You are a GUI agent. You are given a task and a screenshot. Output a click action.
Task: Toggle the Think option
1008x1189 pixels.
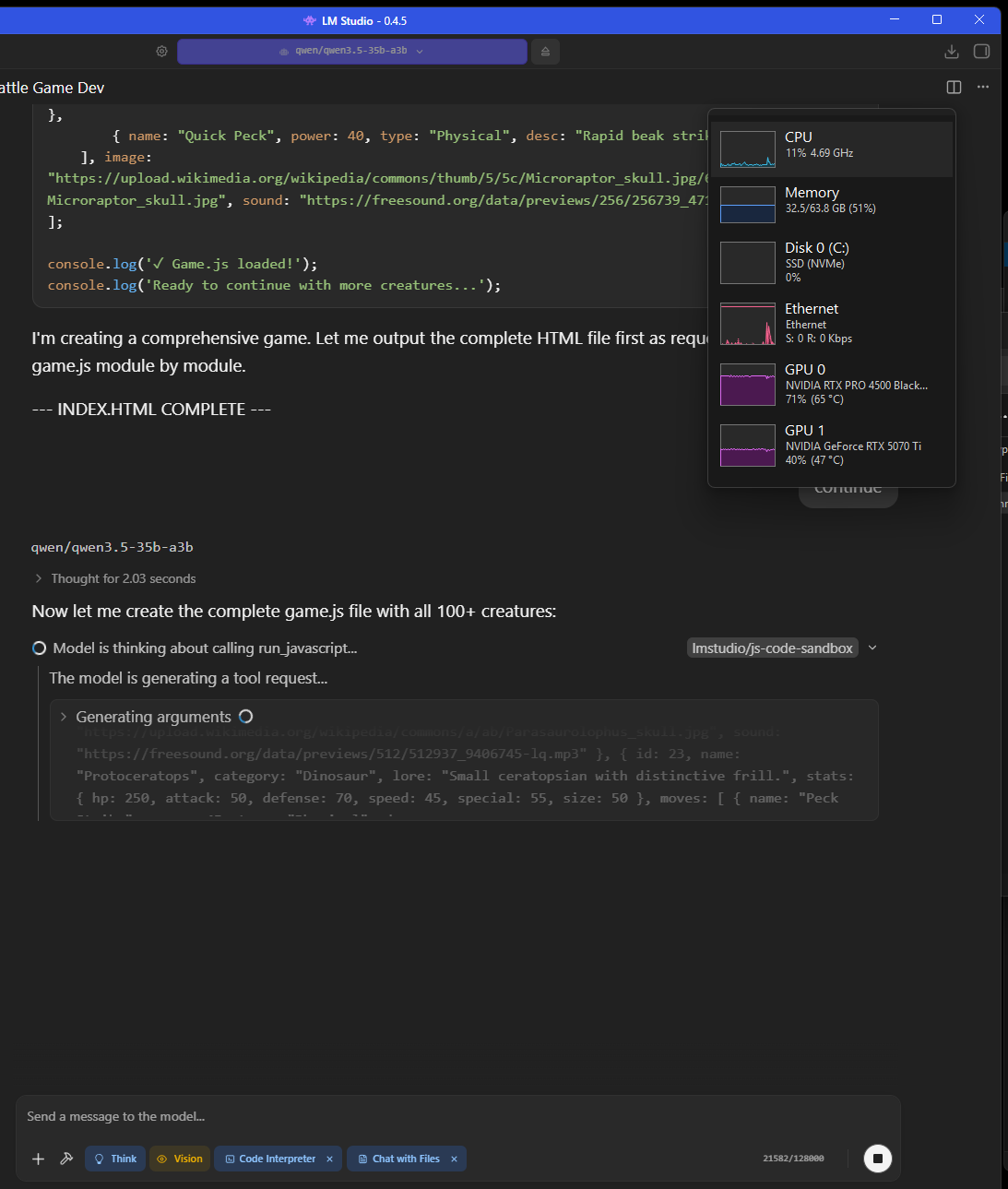point(115,1159)
